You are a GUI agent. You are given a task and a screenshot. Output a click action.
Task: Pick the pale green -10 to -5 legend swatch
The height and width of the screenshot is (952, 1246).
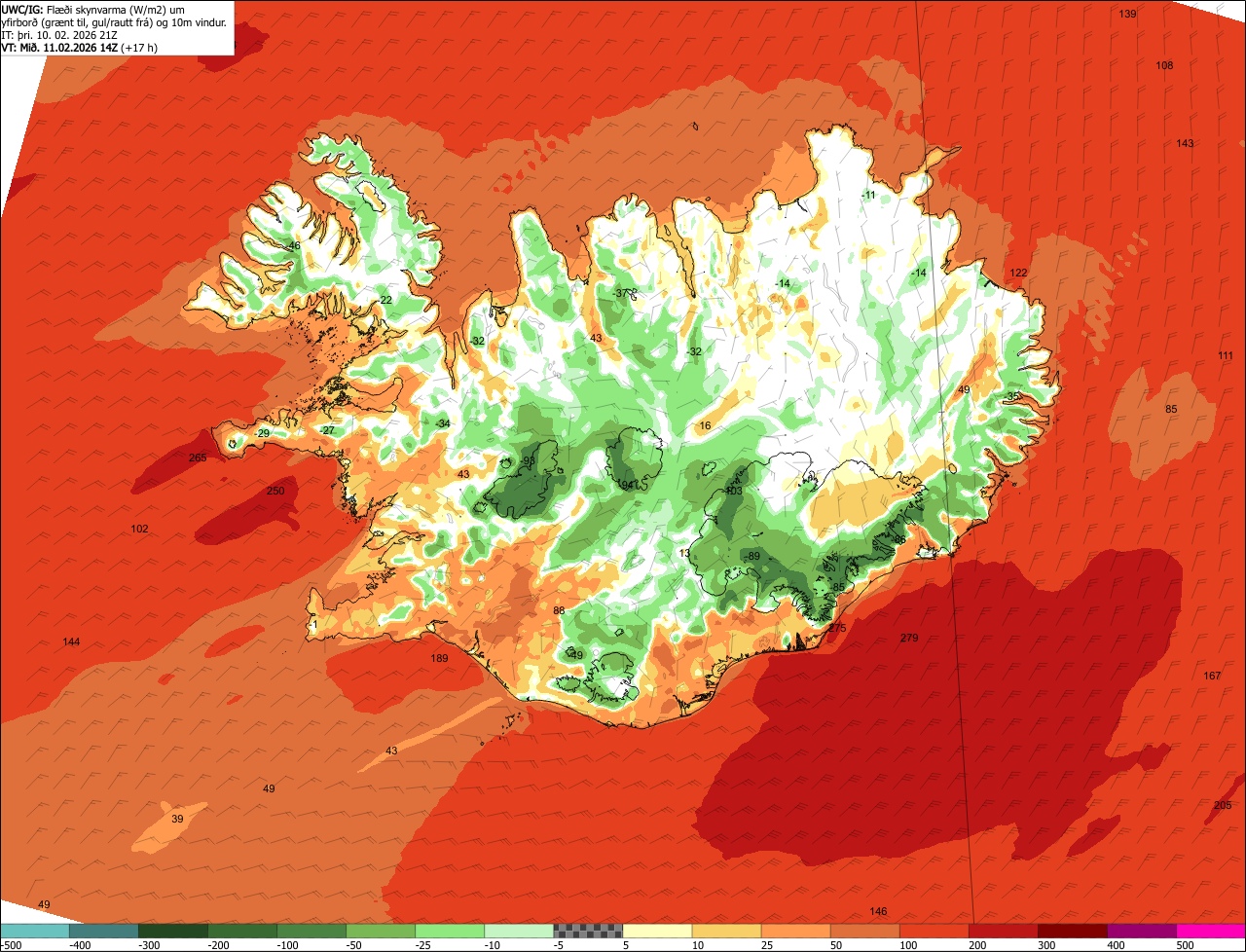(518, 931)
